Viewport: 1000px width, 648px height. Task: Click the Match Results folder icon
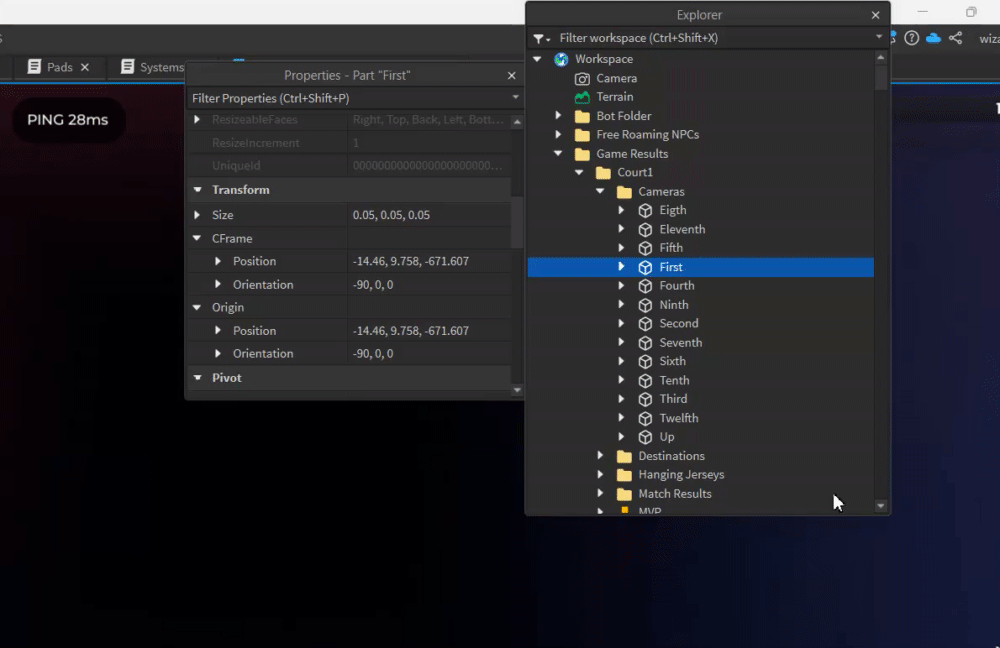[624, 494]
